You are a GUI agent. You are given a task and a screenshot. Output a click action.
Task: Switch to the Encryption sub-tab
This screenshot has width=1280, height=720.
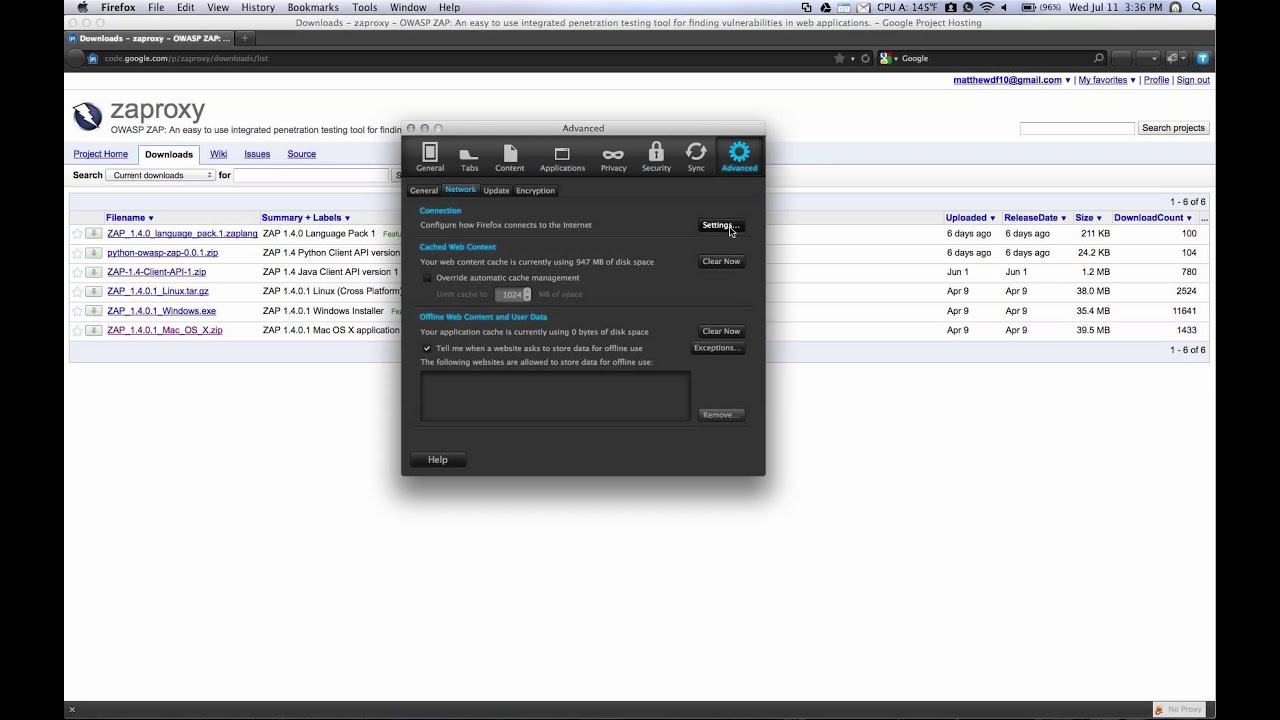pyautogui.click(x=535, y=191)
